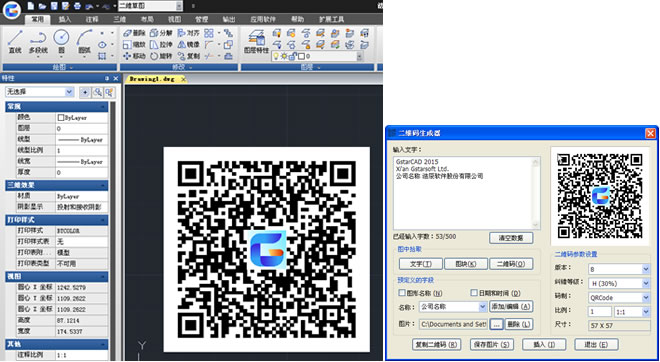Open 图层特性 (Layer Properties) manager
Viewport: 660px width, 362px height.
click(x=256, y=41)
